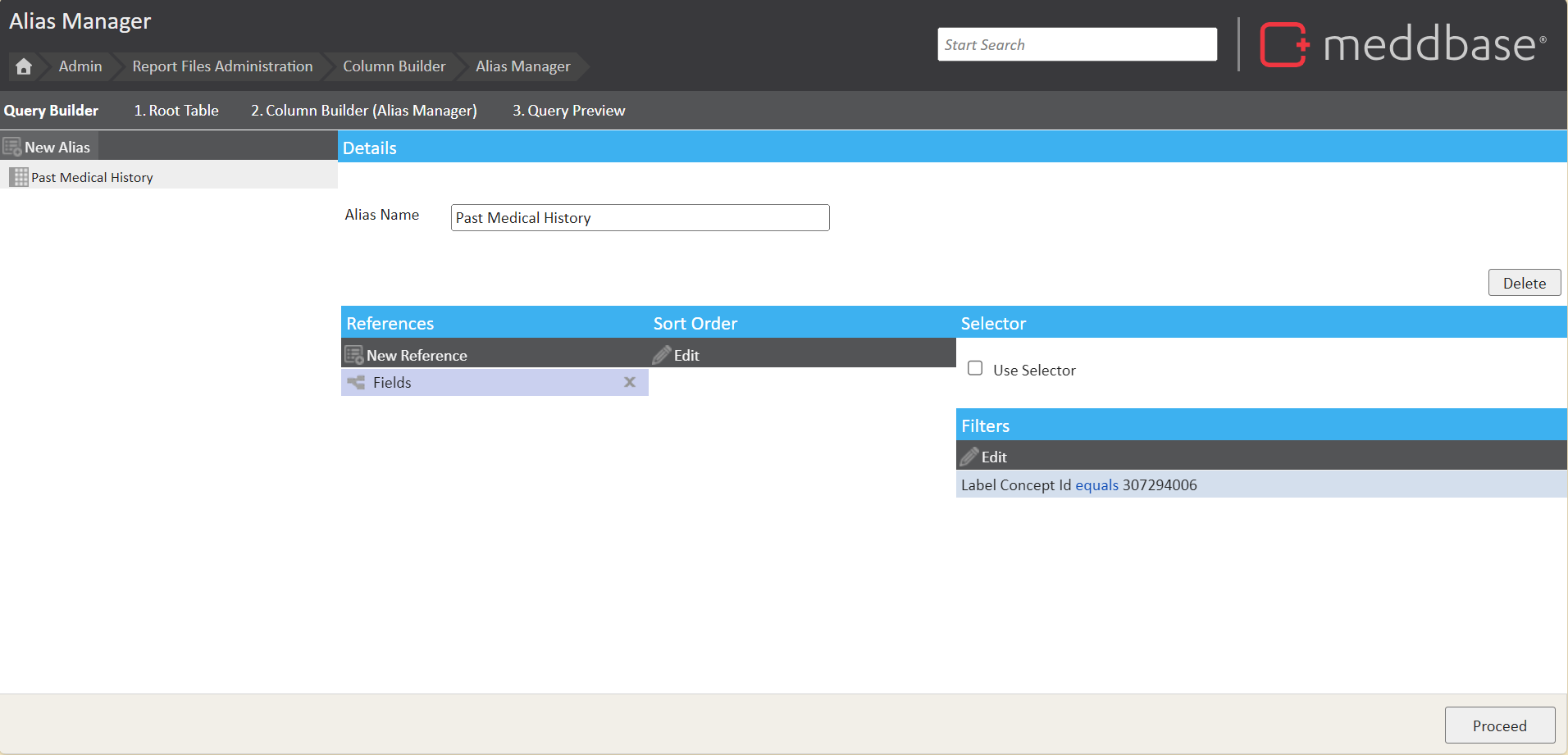This screenshot has height=755, width=1568.
Task: Click the Alias Name text field
Action: coord(640,218)
